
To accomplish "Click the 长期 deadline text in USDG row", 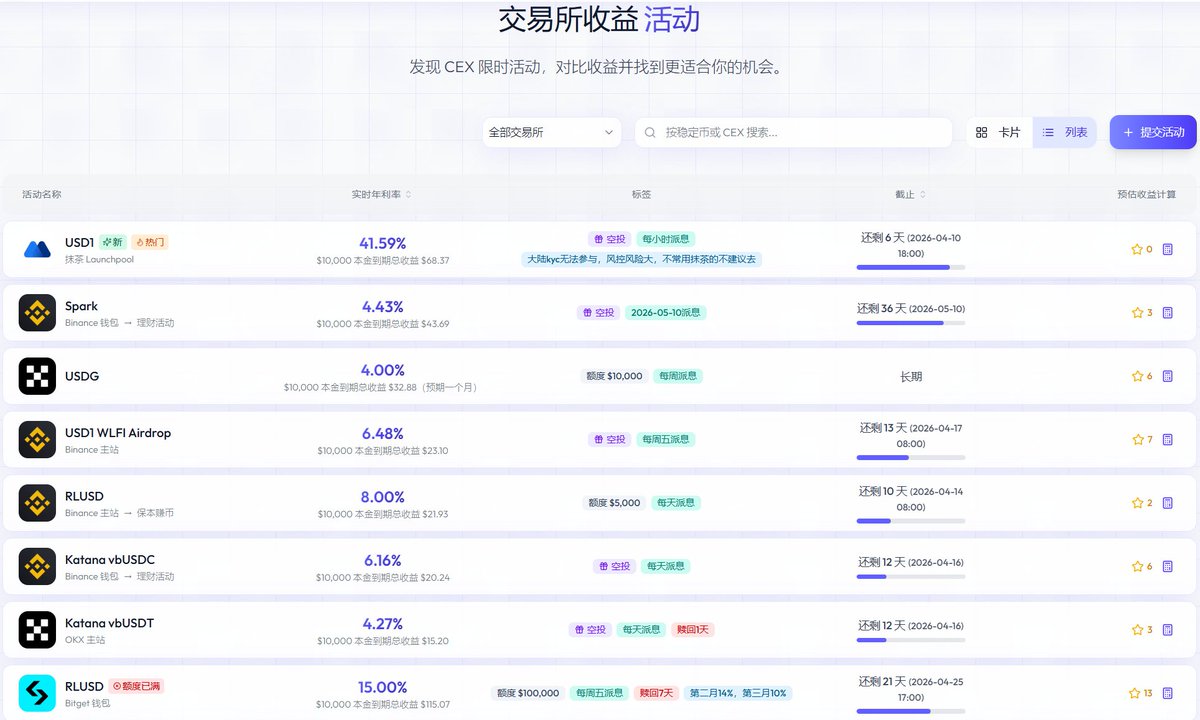I will (x=911, y=377).
